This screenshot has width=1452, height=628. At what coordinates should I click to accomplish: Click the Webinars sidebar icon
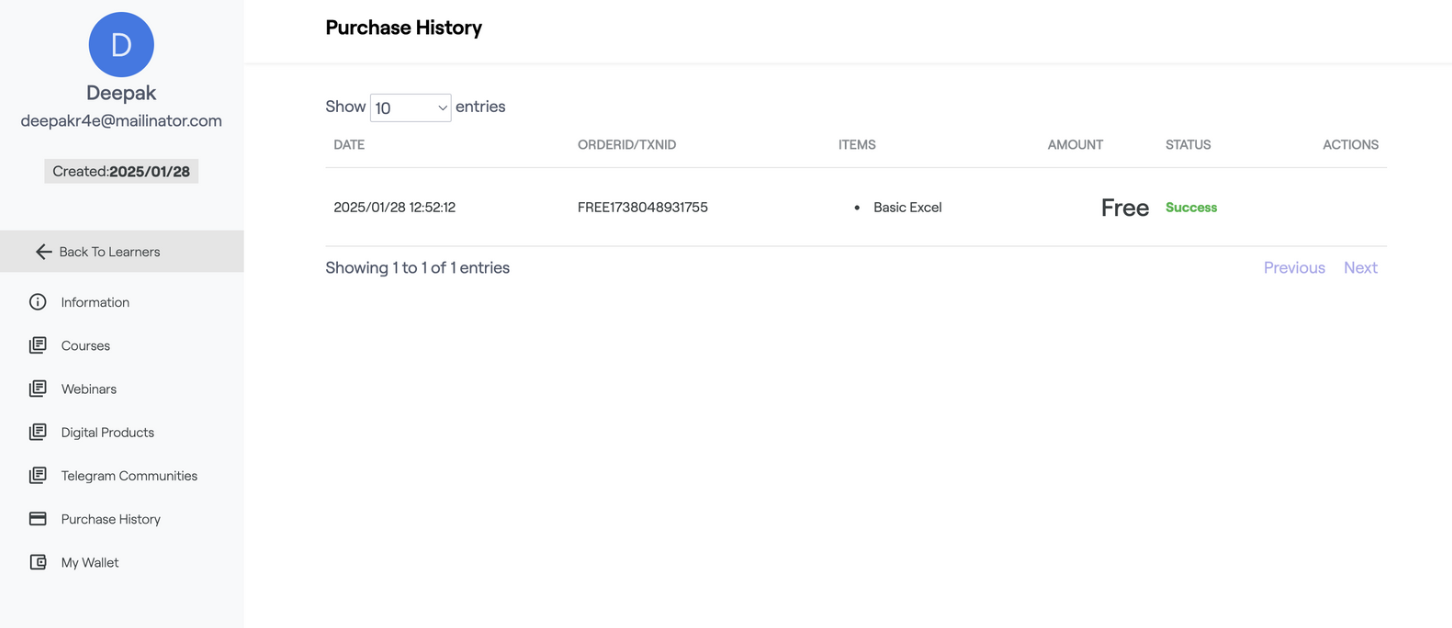tap(38, 389)
